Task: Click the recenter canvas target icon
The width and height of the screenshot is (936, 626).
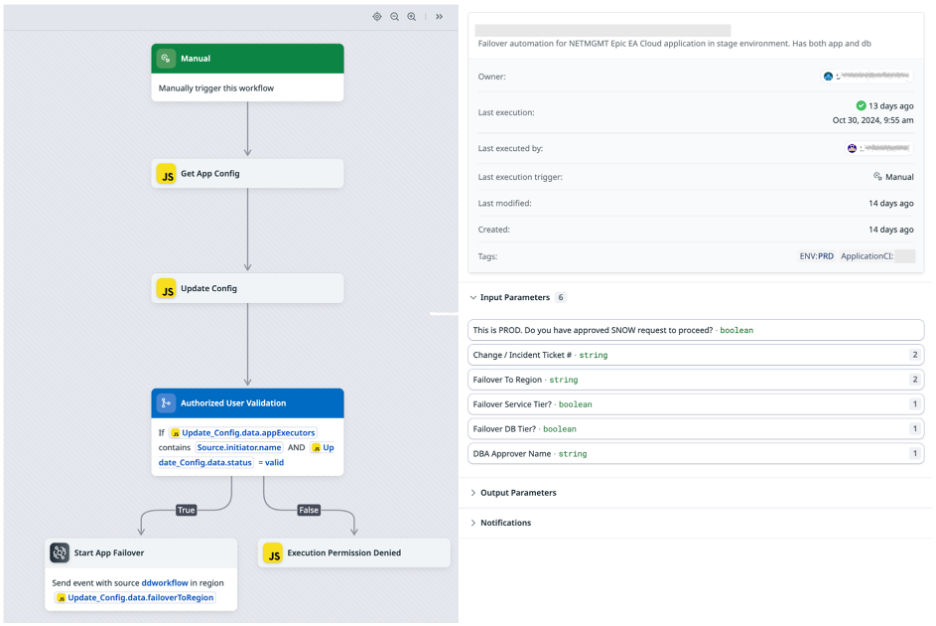Action: click(377, 17)
